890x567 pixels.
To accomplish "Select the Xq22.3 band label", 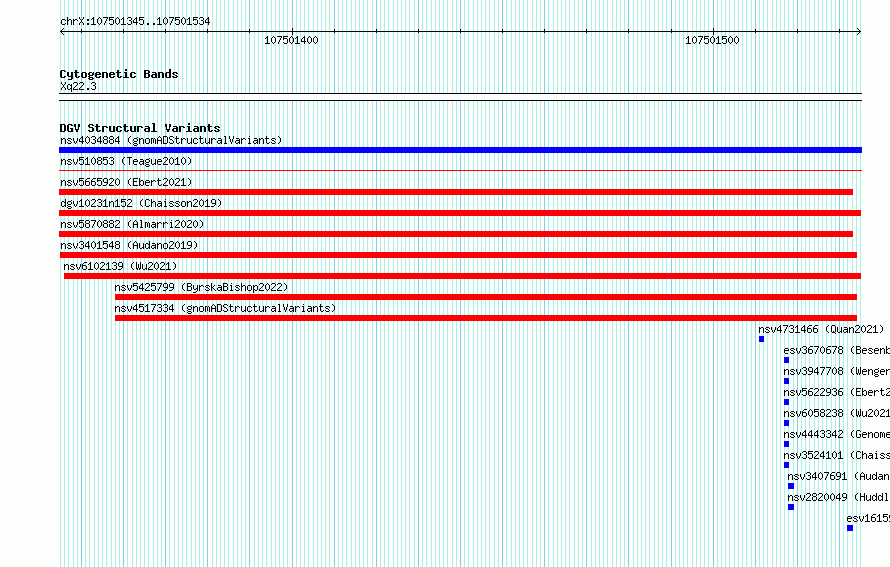I will pos(78,86).
